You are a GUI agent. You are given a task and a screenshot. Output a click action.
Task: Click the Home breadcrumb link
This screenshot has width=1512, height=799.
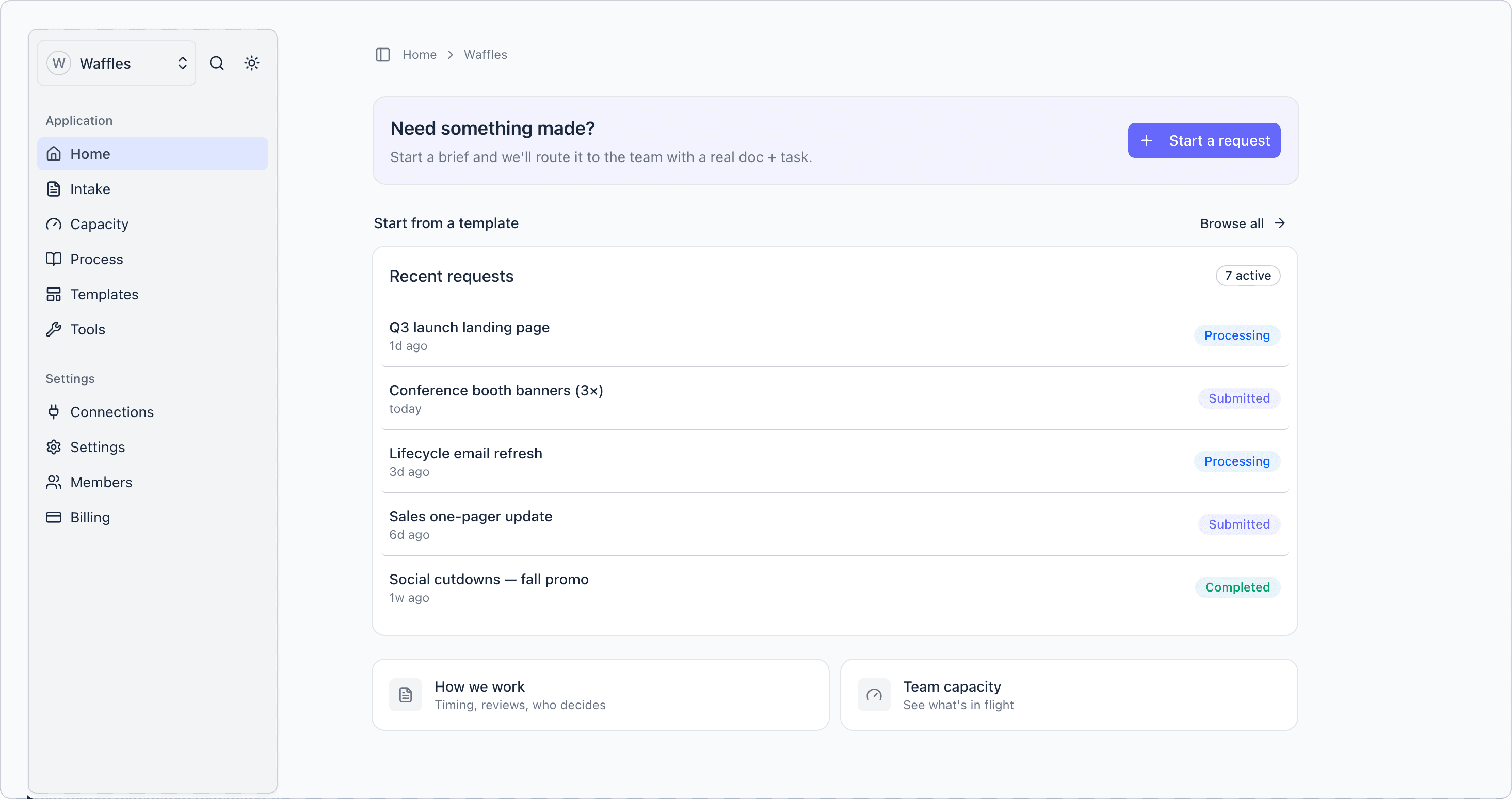coord(419,55)
